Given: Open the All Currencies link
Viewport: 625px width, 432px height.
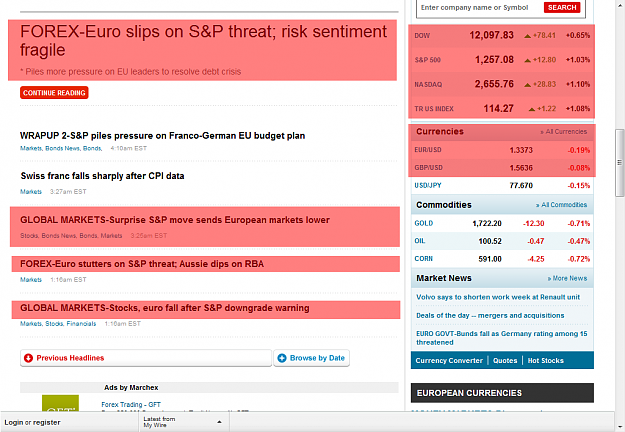Looking at the screenshot, I should pyautogui.click(x=564, y=132).
